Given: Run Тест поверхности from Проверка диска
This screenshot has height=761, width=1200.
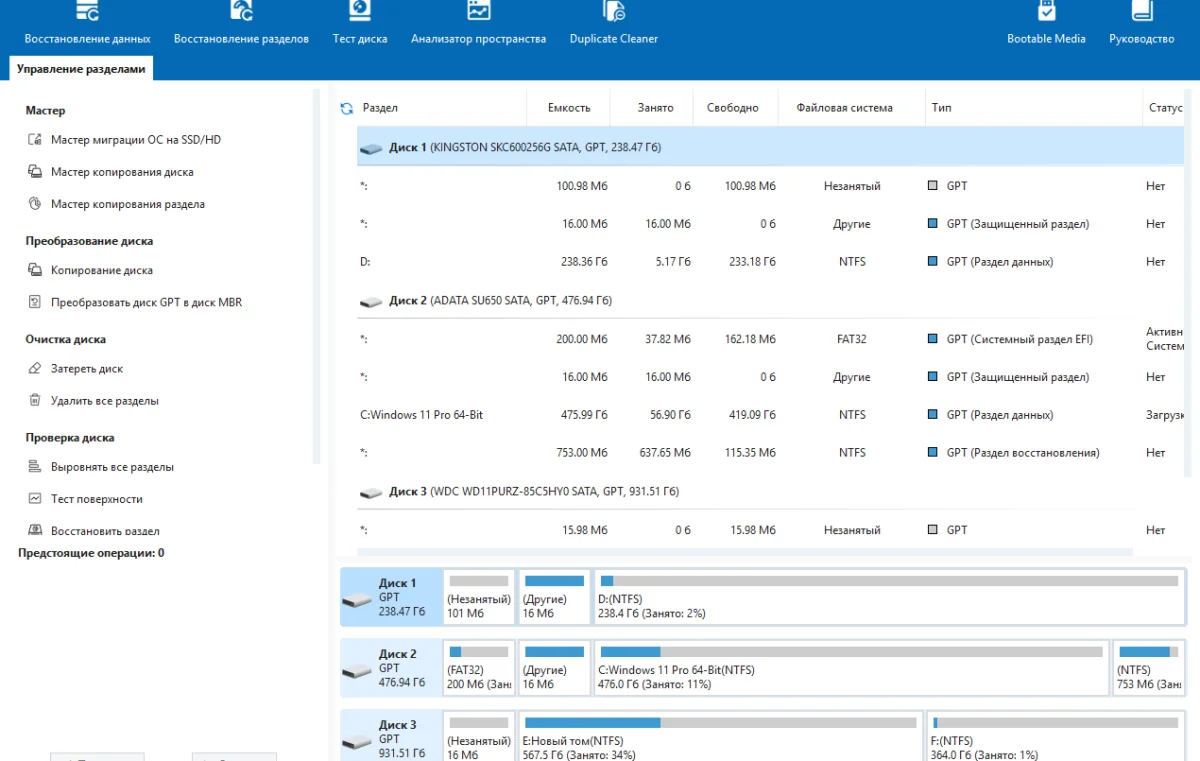Looking at the screenshot, I should pyautogui.click(x=96, y=499).
